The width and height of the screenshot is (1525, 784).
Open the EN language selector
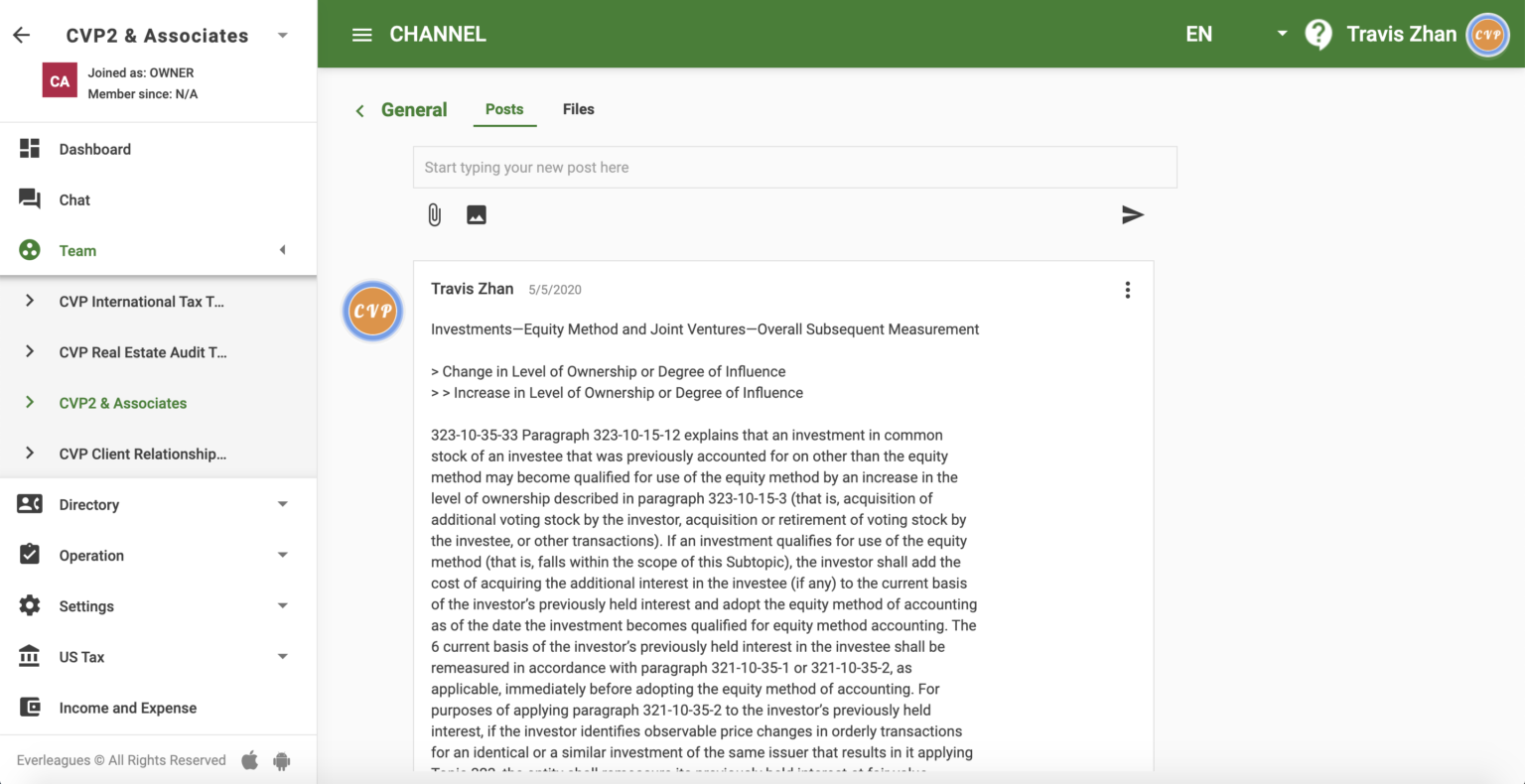(x=1199, y=34)
